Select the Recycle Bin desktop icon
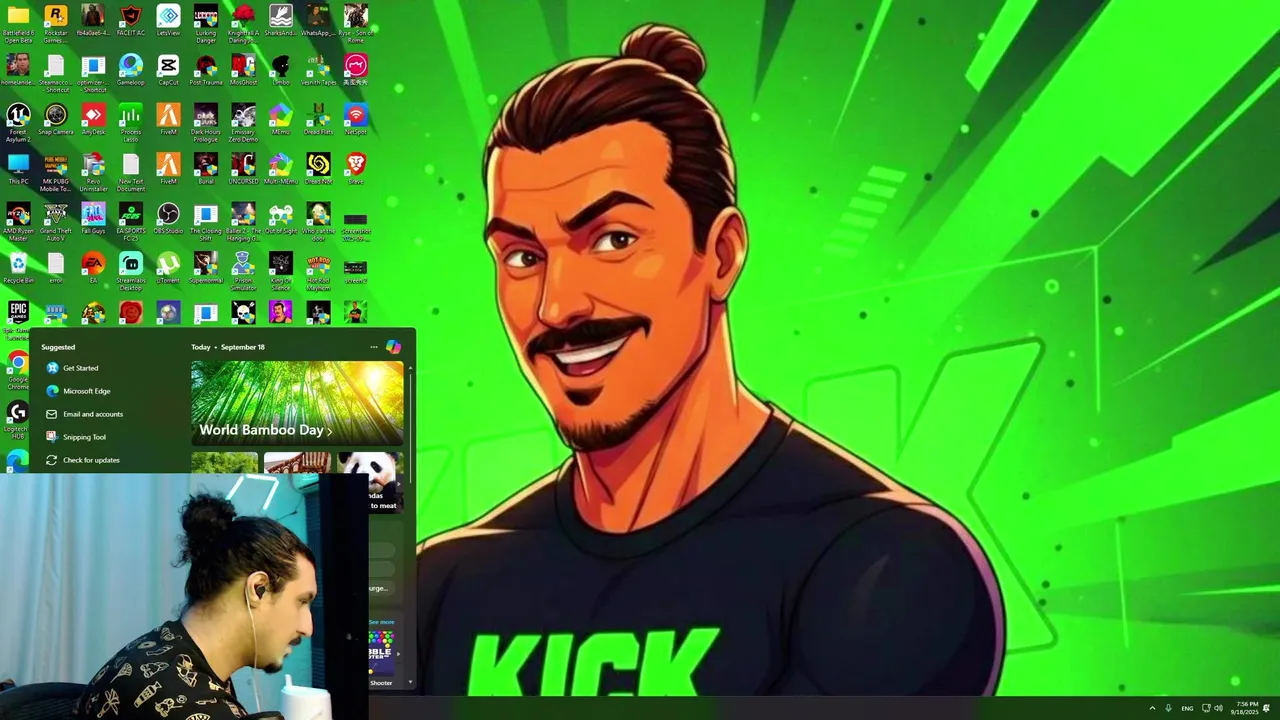This screenshot has height=720, width=1280. coord(18,269)
